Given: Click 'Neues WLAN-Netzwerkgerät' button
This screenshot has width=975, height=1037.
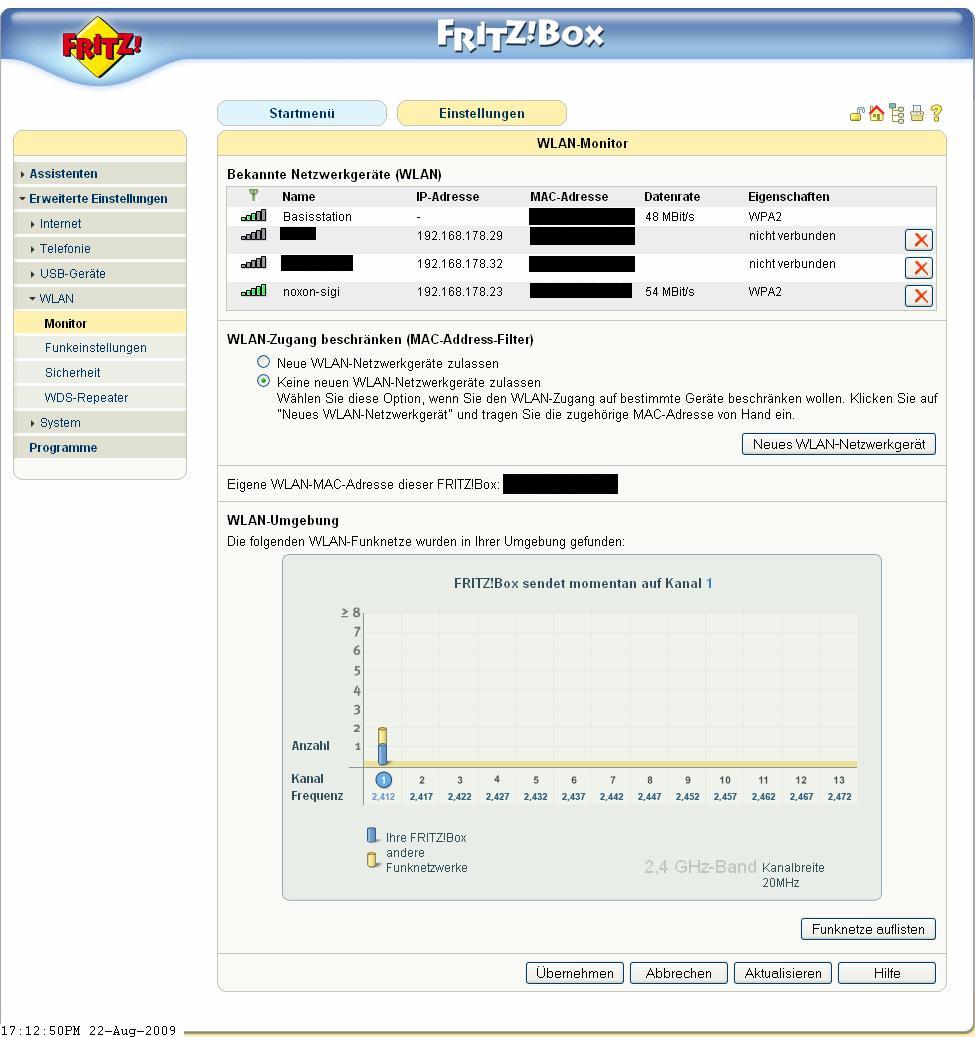Looking at the screenshot, I should tap(839, 444).
